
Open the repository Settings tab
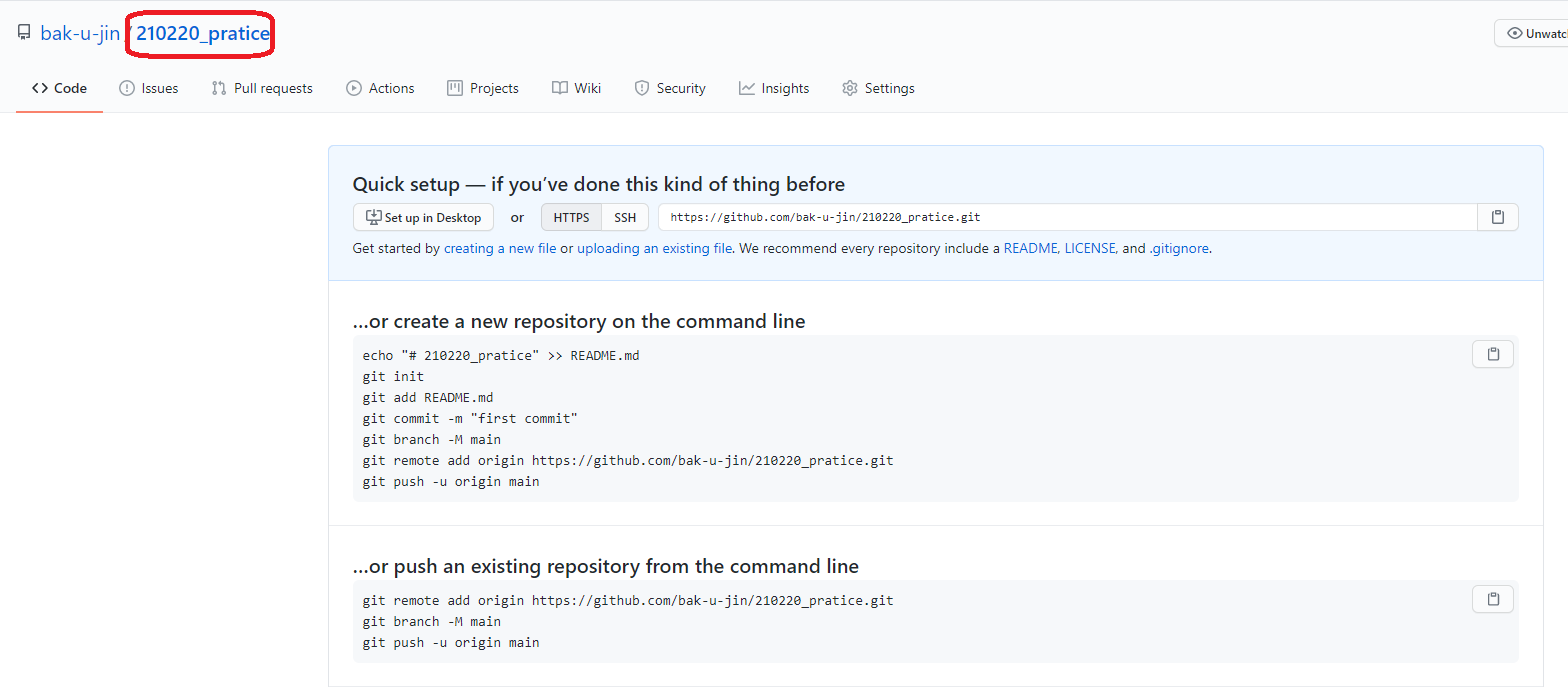pos(878,88)
